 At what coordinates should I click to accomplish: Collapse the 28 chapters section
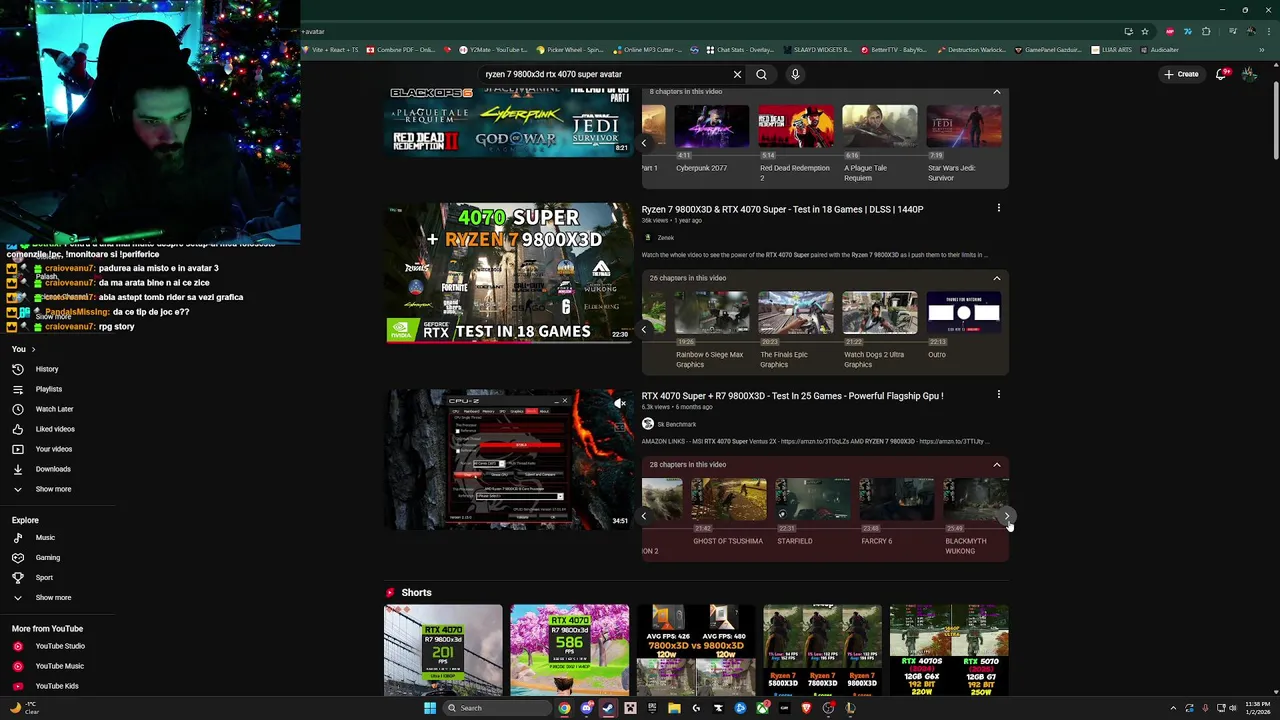[x=996, y=465]
